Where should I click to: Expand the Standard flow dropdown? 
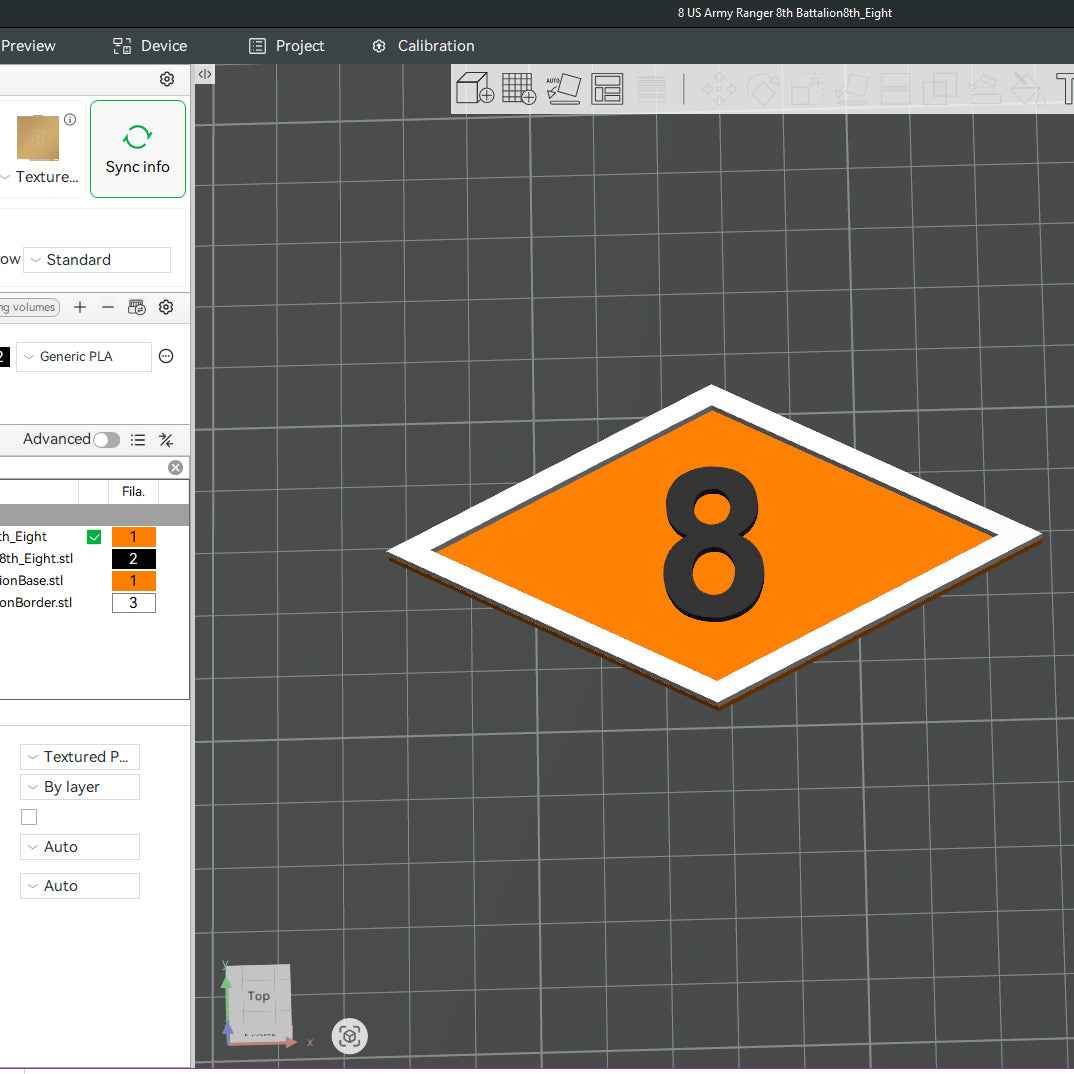pos(97,260)
